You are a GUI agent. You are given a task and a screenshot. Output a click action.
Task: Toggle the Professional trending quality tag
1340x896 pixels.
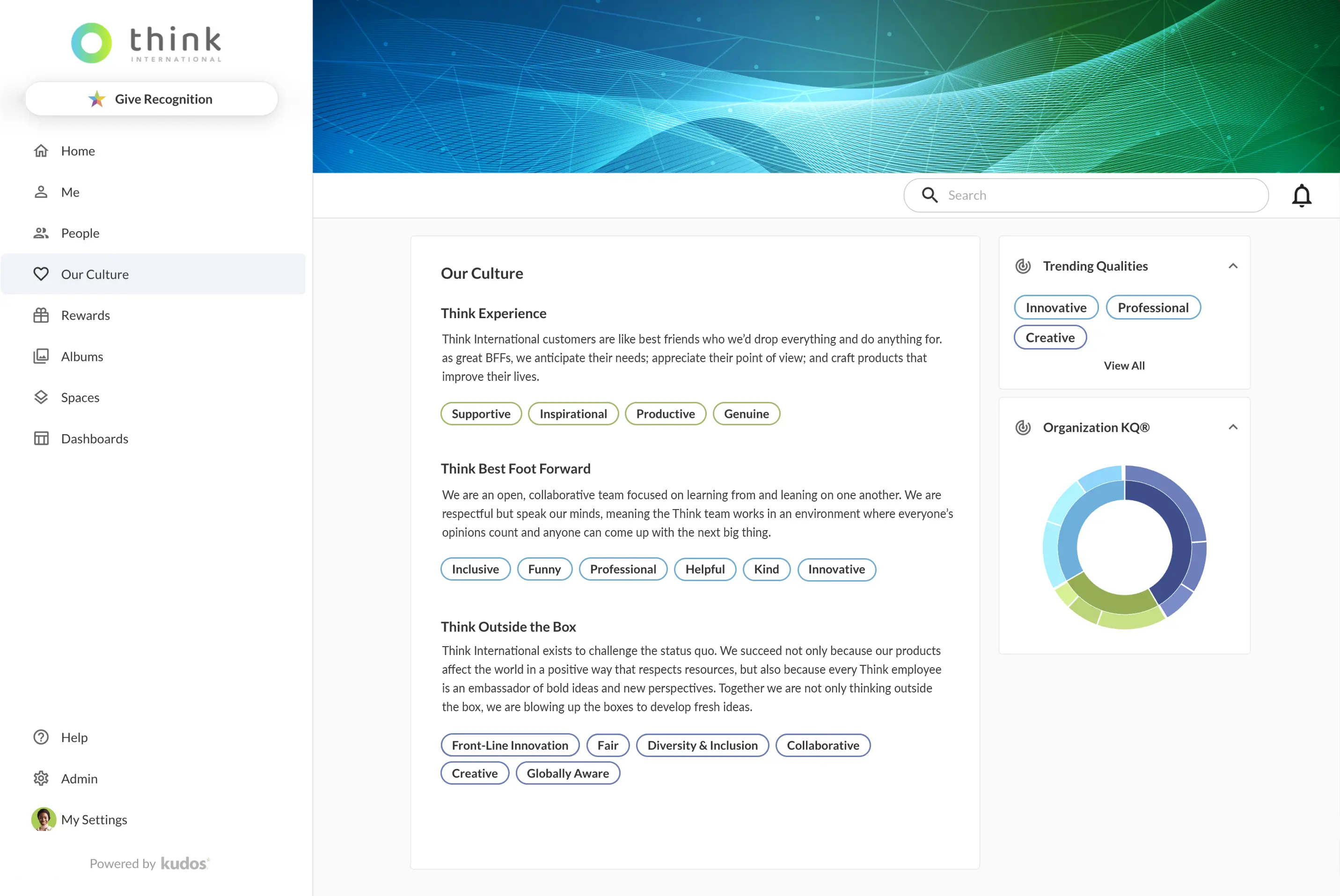[x=1154, y=307]
